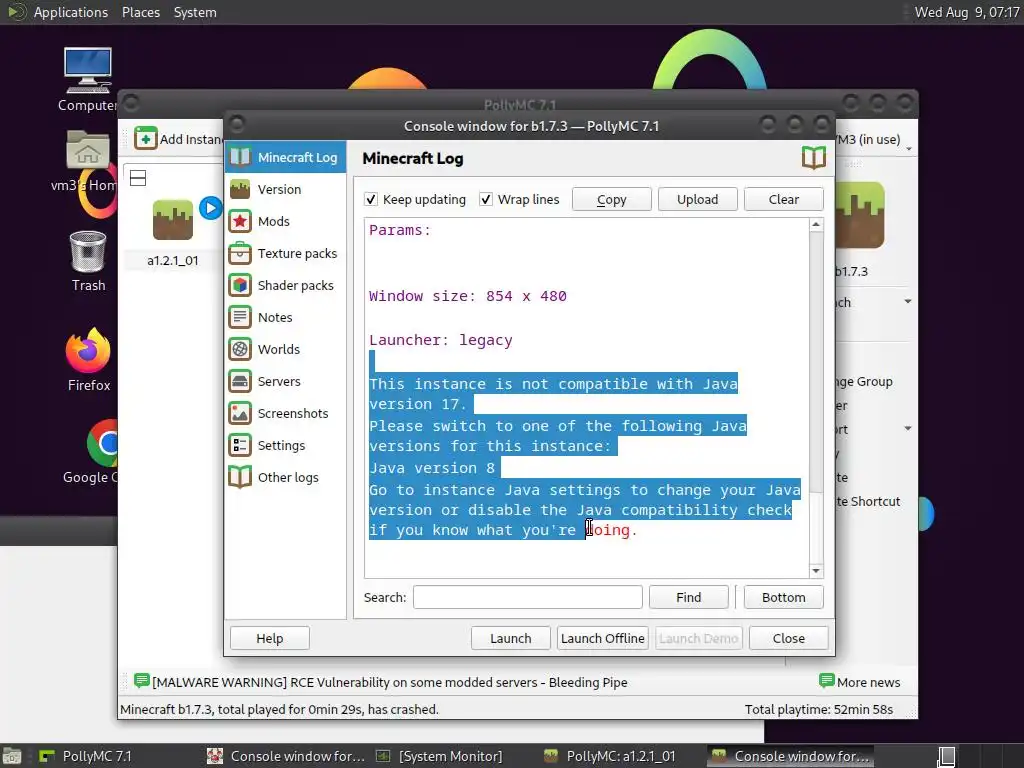The image size is (1024, 768).
Task: Open the Mods page
Action: point(285,221)
